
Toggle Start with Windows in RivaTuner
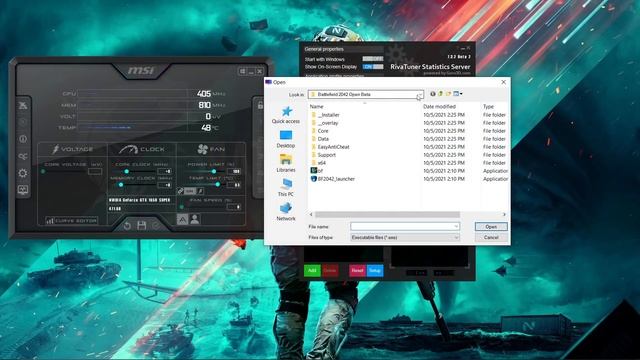[x=373, y=59]
